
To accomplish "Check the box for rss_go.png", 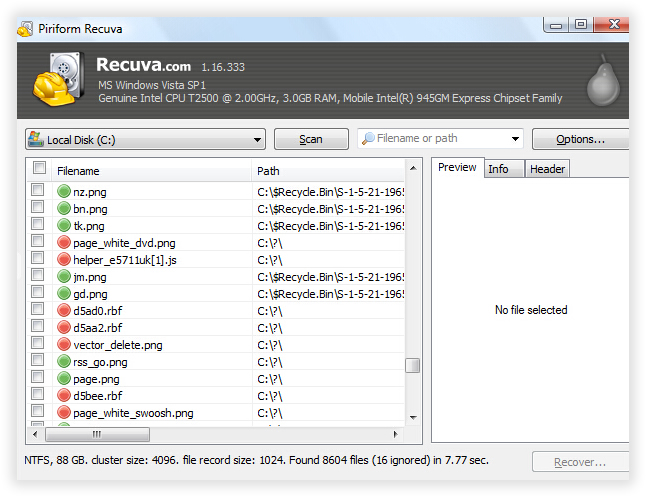I will [37, 360].
